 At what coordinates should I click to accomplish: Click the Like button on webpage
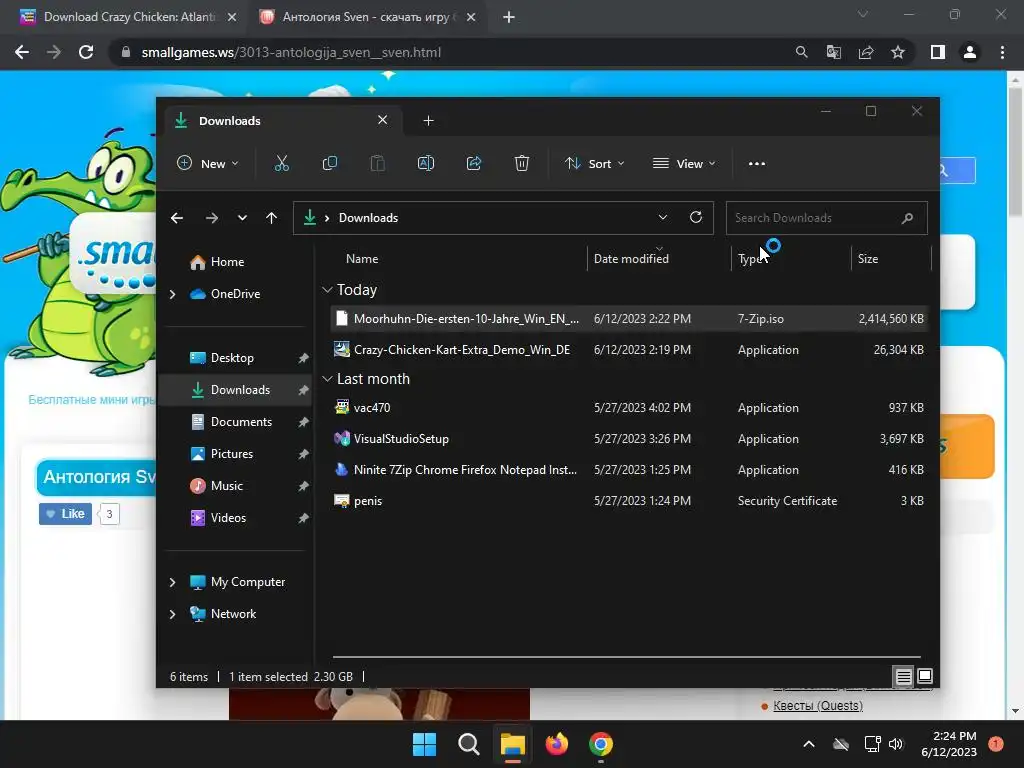click(x=65, y=514)
